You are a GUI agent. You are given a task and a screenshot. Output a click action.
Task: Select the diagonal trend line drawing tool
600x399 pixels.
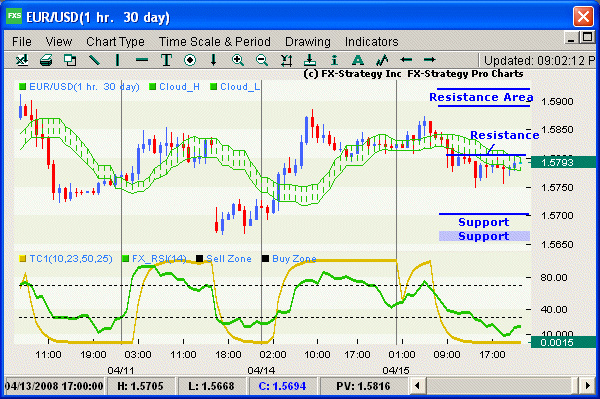coord(94,60)
